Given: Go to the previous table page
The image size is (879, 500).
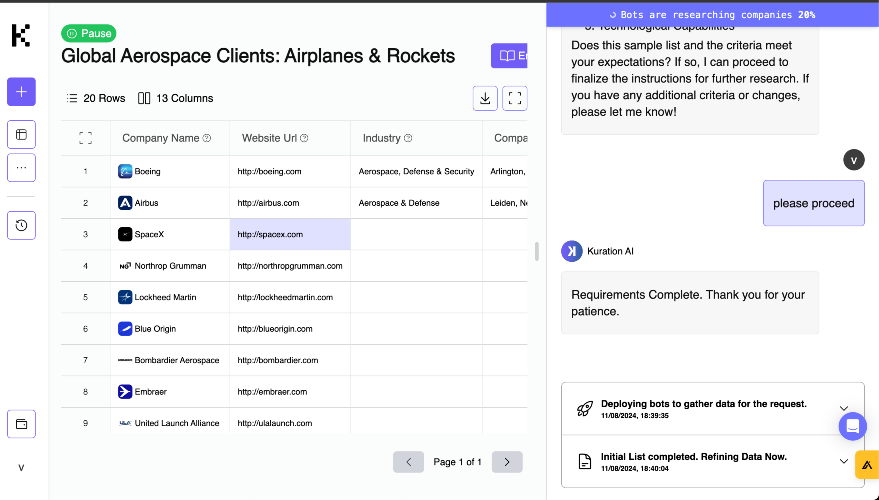Looking at the screenshot, I should click(408, 462).
